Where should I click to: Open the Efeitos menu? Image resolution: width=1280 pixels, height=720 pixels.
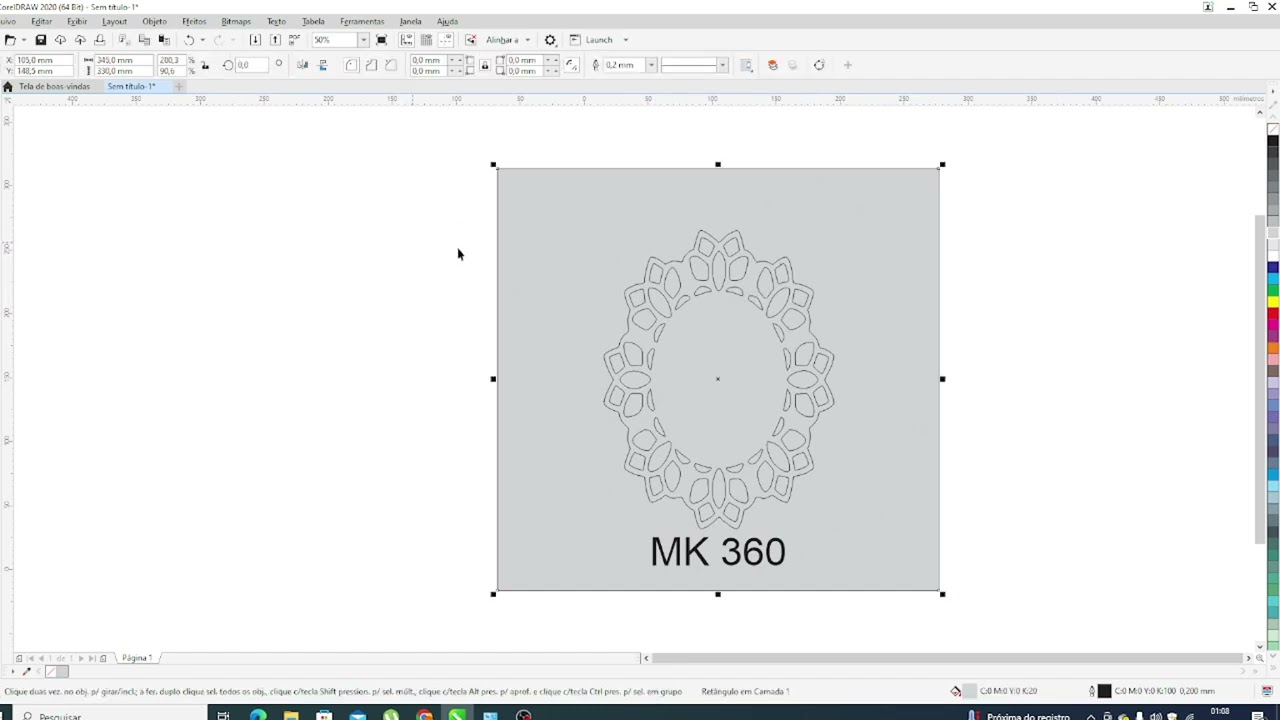[x=194, y=21]
